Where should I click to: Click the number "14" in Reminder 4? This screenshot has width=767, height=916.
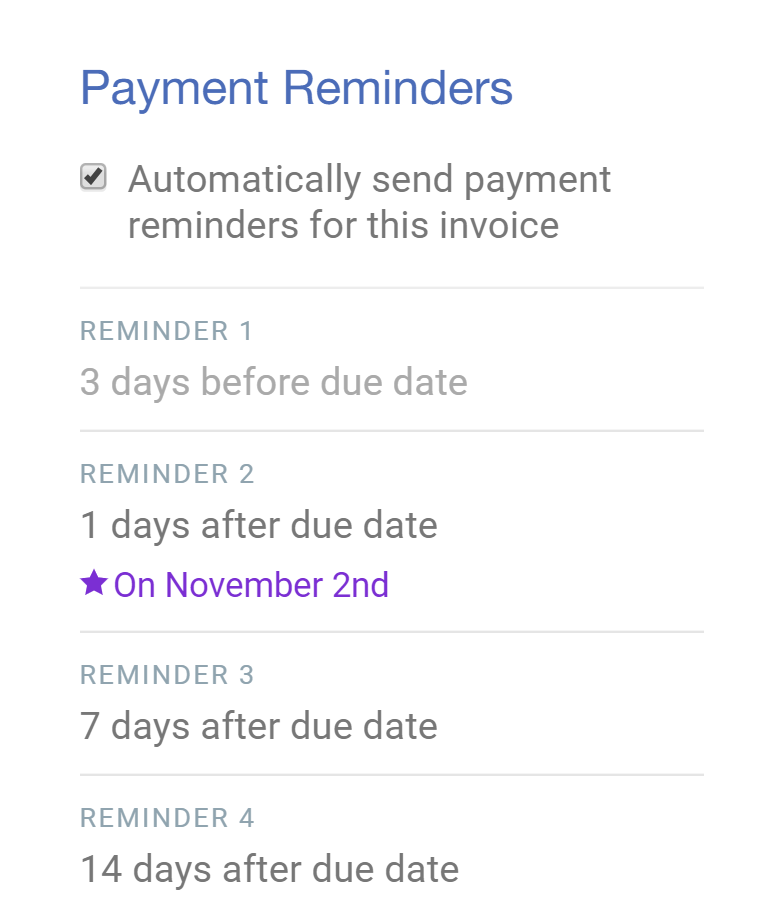pyautogui.click(x=101, y=869)
